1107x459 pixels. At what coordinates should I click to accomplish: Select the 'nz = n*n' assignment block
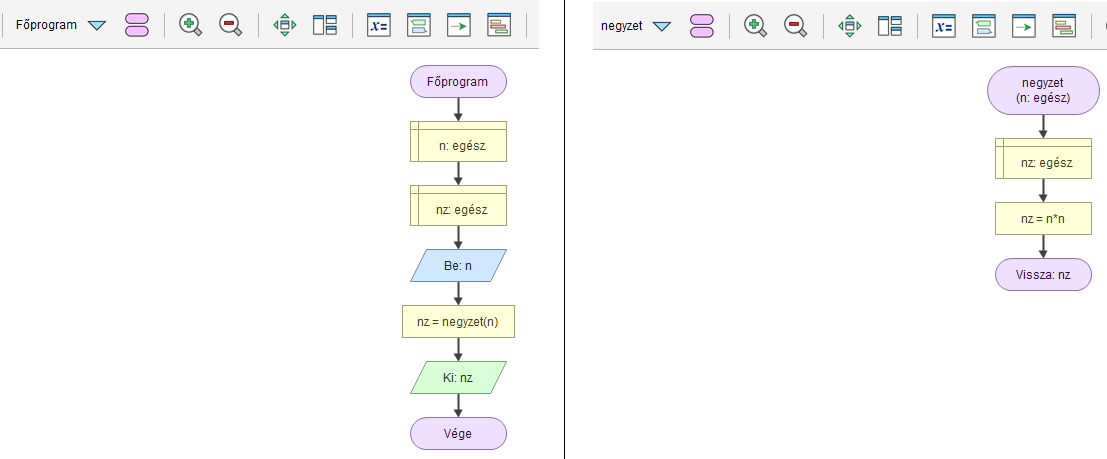point(1043,218)
